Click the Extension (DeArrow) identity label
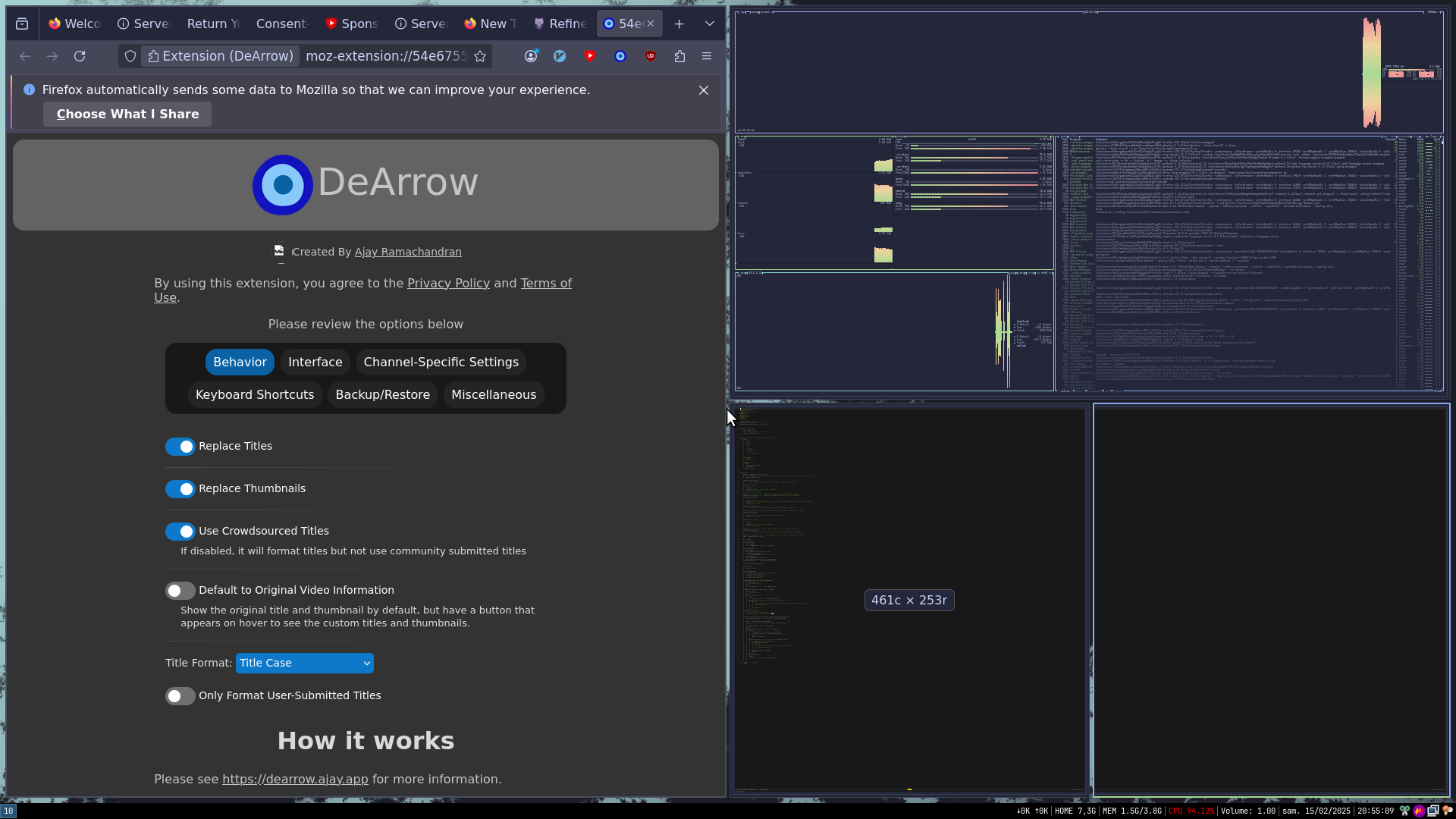The width and height of the screenshot is (1456, 819). point(220,56)
